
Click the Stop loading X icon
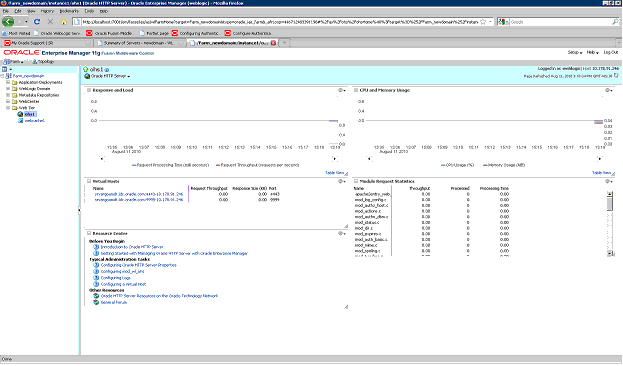50,22
